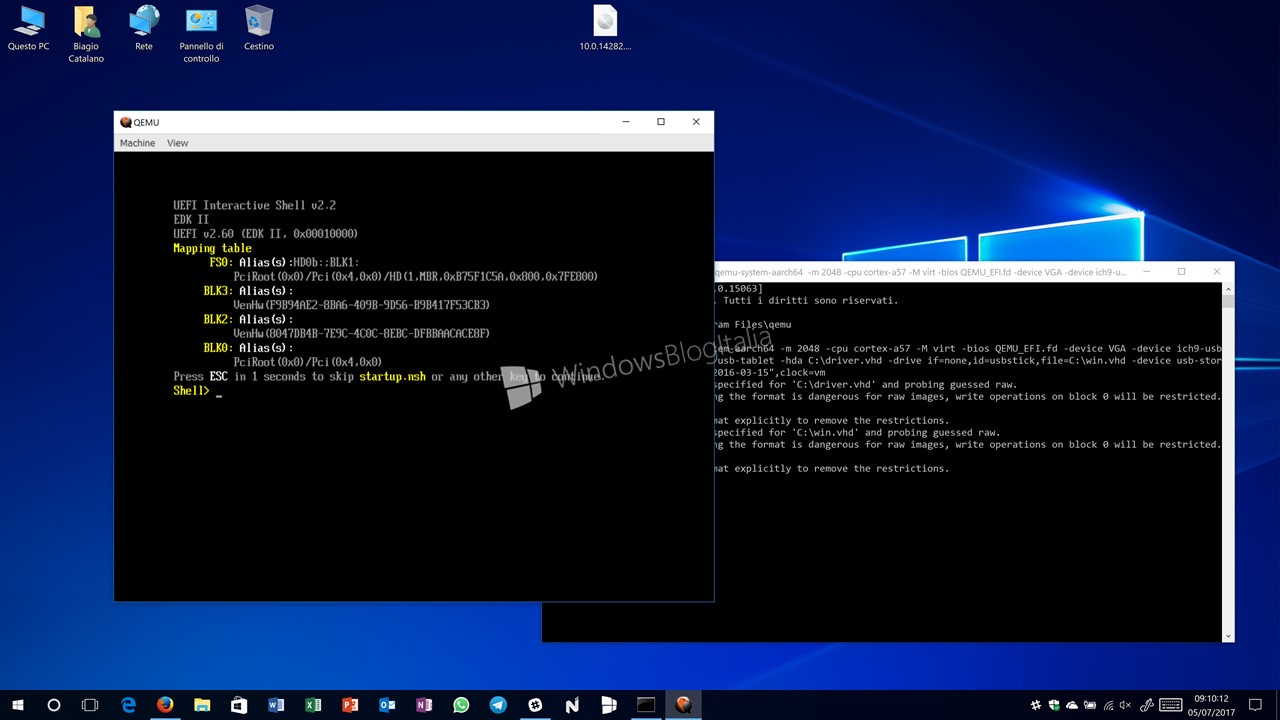Close the QEMU window
This screenshot has height=720, width=1280.
tap(696, 122)
